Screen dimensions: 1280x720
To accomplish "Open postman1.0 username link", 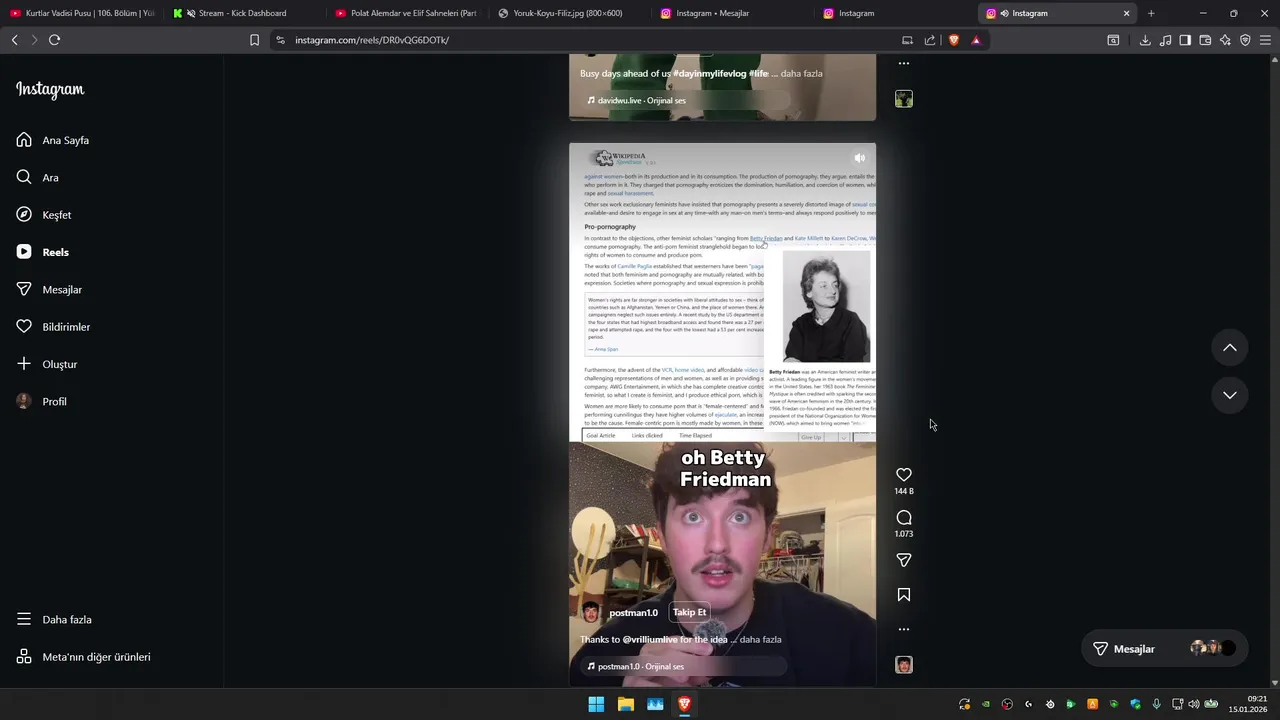I will [x=633, y=613].
